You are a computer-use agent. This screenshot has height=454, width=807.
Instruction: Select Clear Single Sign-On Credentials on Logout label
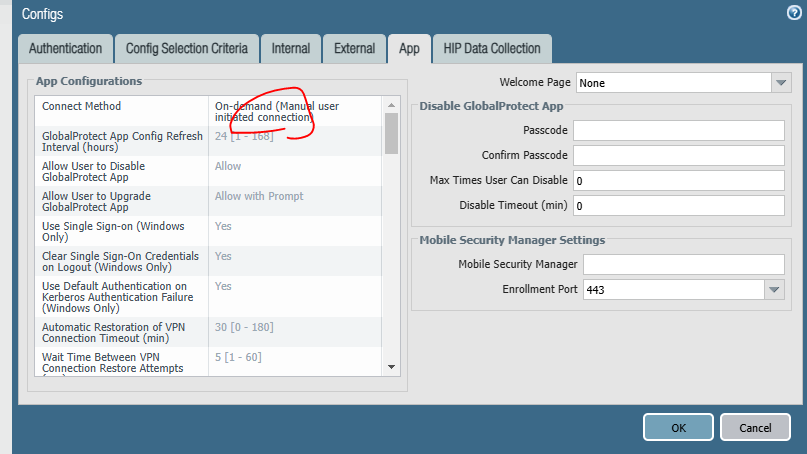pyautogui.click(x=120, y=261)
